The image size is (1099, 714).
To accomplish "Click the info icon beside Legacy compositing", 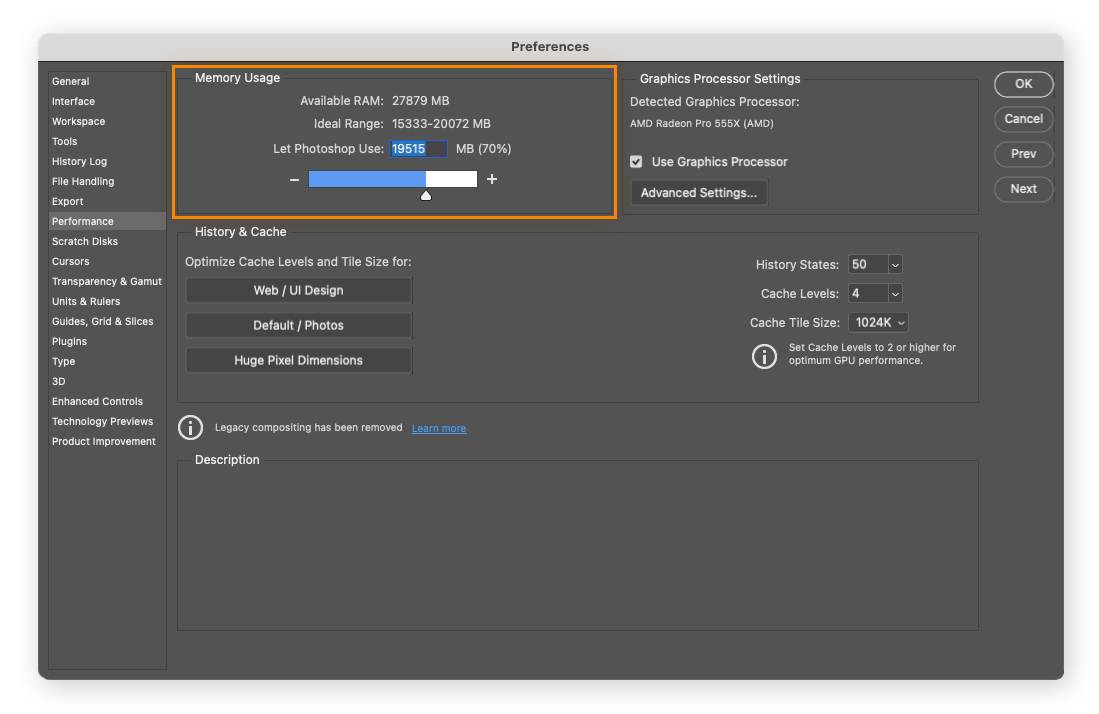I will (191, 427).
